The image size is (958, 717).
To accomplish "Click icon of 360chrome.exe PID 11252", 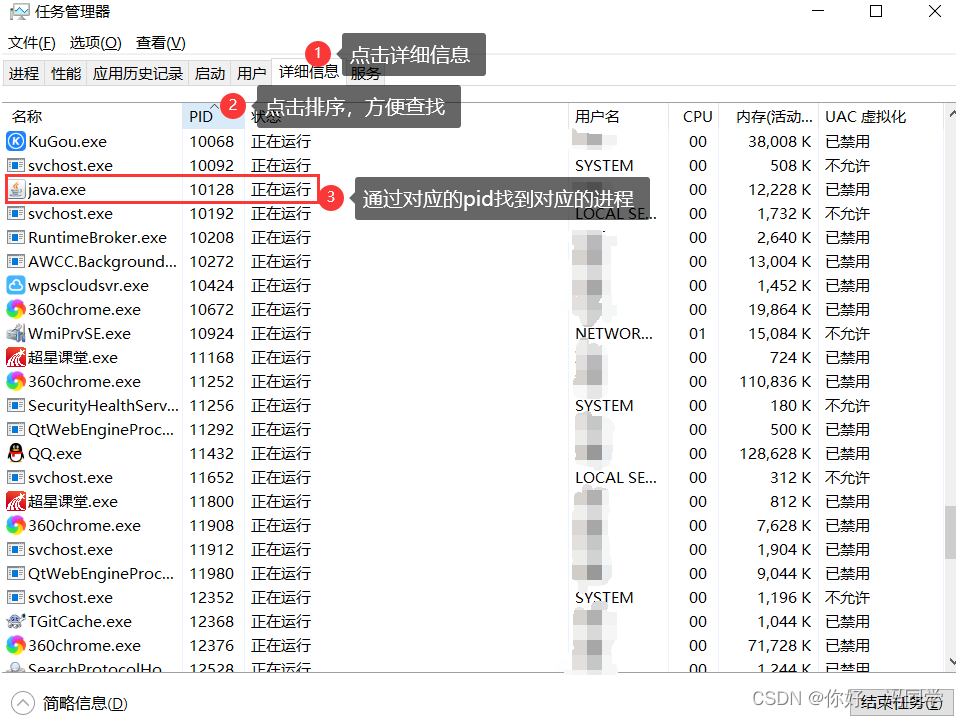I will pyautogui.click(x=15, y=382).
